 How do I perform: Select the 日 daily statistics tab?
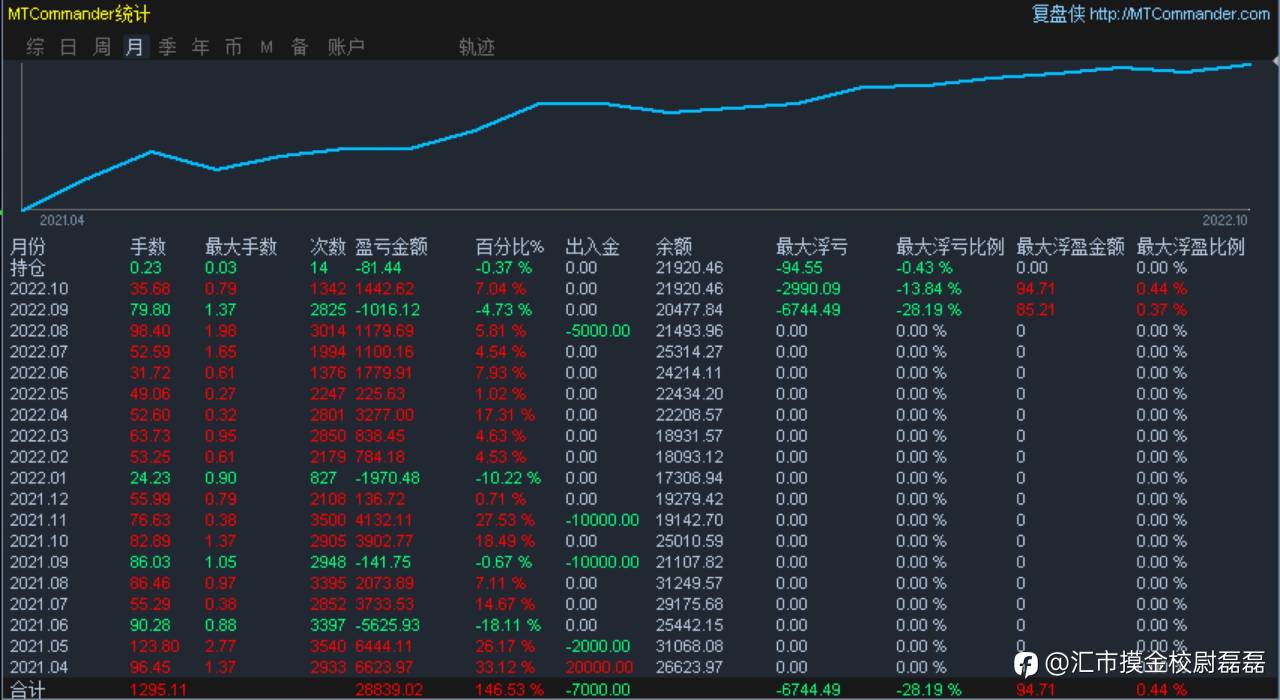click(69, 47)
